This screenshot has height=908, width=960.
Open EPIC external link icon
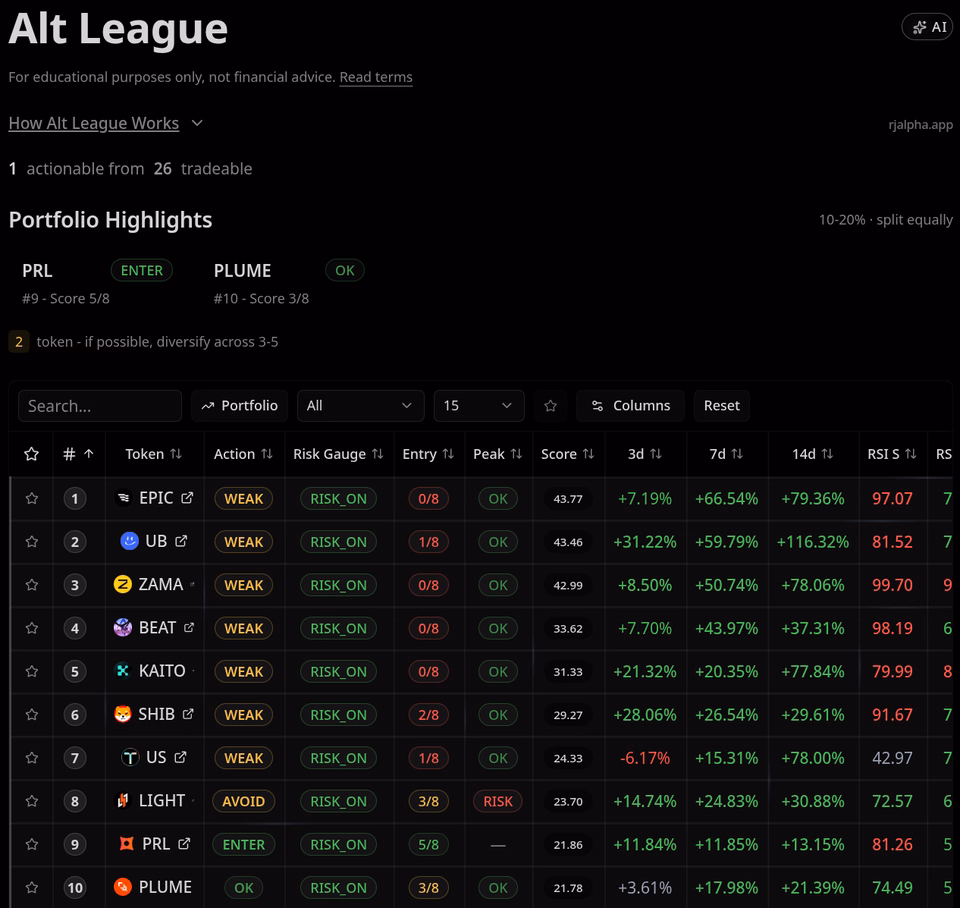click(x=187, y=498)
